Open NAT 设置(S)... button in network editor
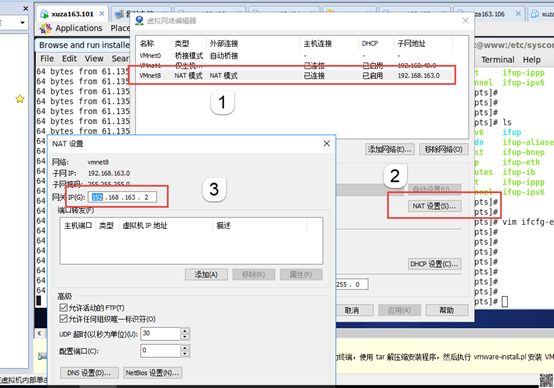554x388 pixels. (434, 206)
